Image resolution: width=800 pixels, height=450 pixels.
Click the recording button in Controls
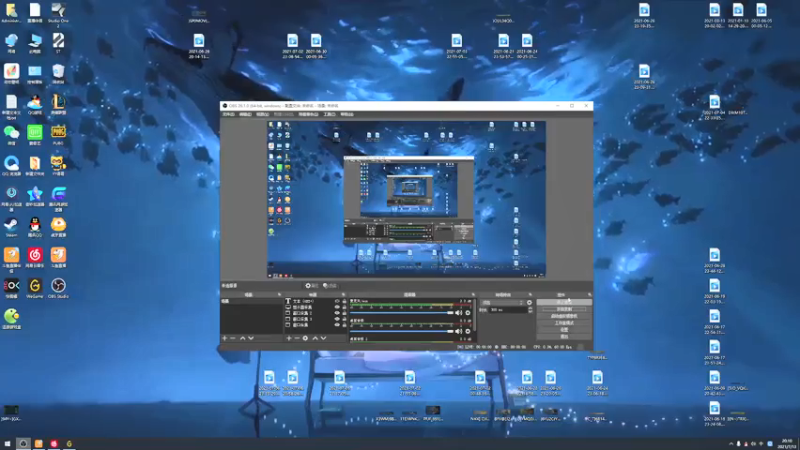point(564,309)
